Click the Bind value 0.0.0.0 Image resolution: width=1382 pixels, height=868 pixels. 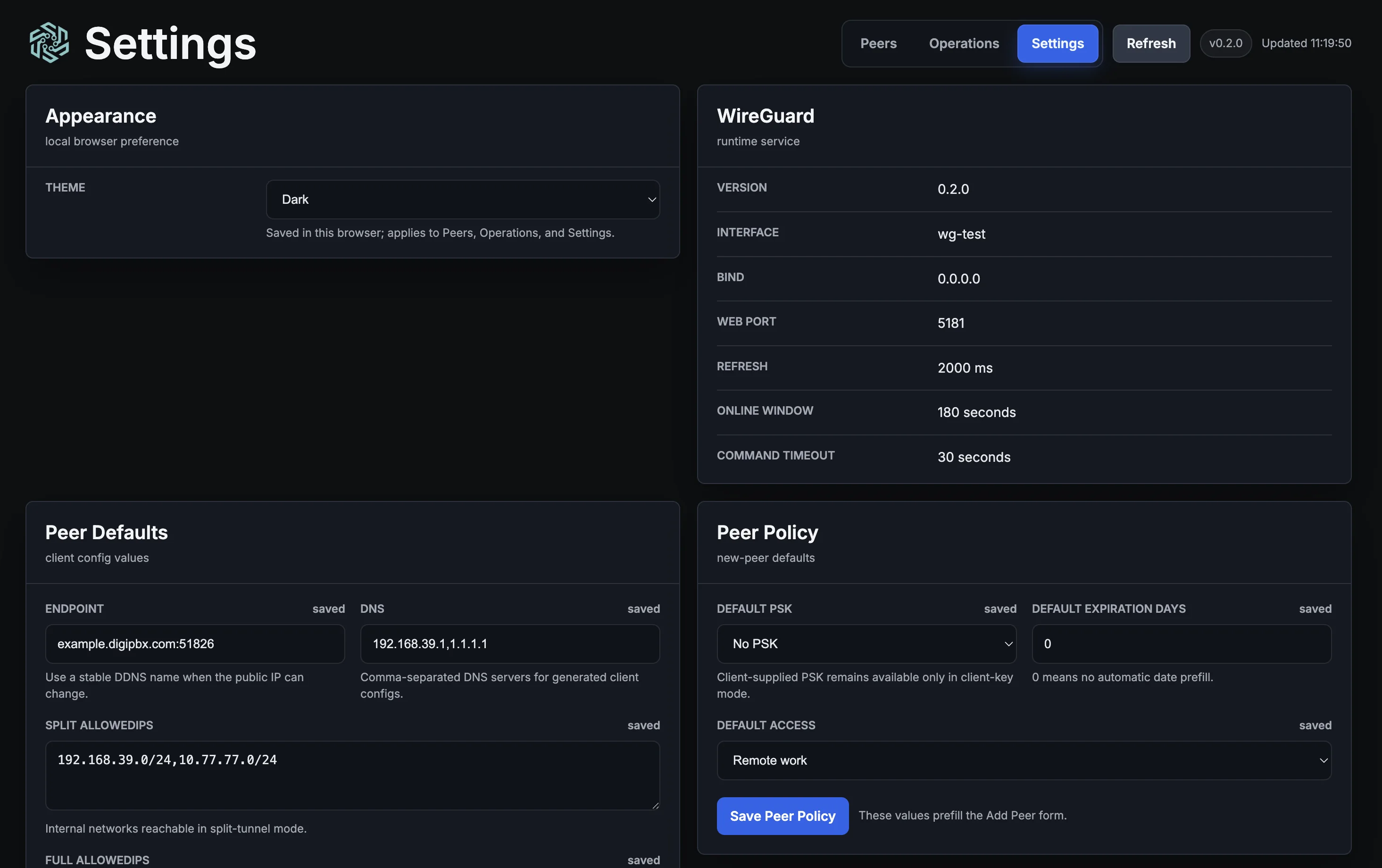pos(958,278)
